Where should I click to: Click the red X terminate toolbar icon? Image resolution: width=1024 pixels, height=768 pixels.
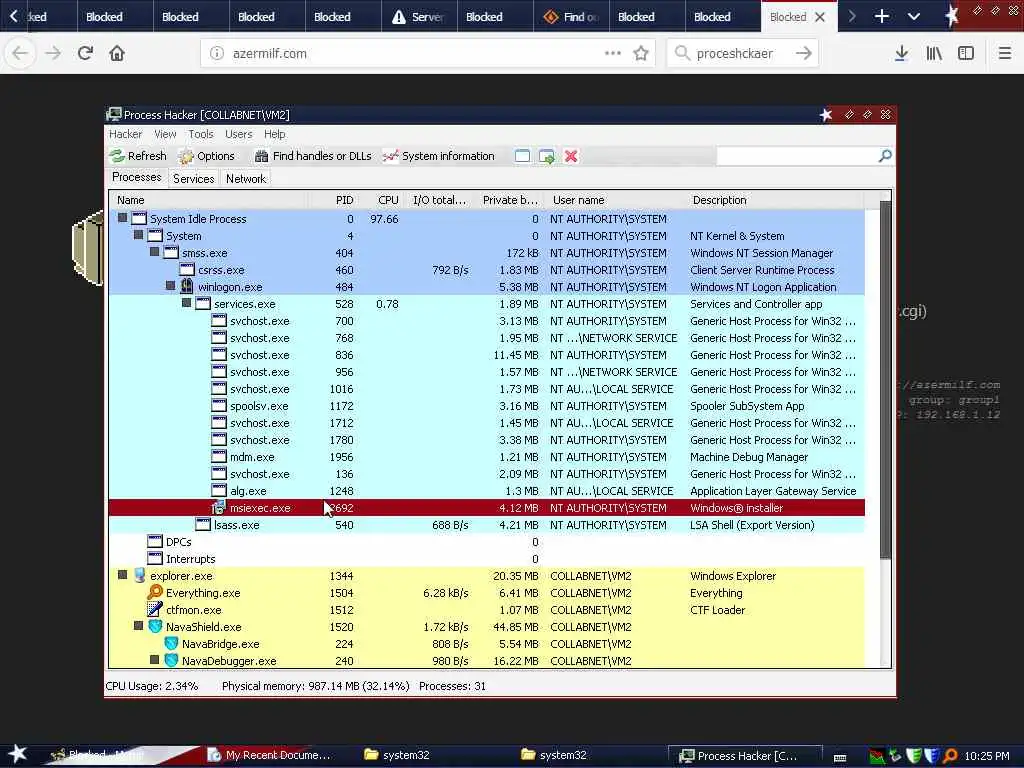pyautogui.click(x=571, y=156)
